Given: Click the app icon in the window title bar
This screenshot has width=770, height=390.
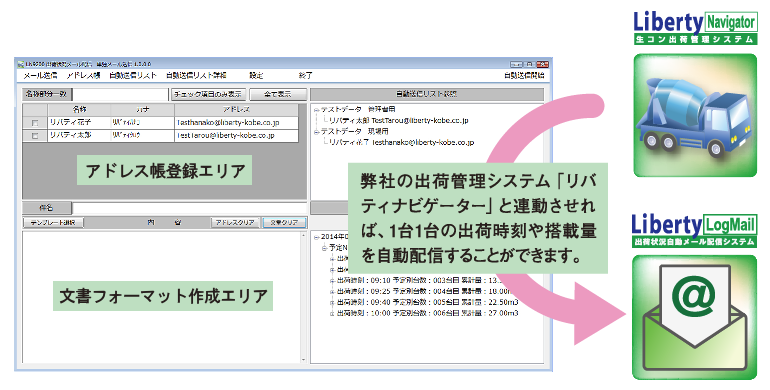Looking at the screenshot, I should click(21, 64).
